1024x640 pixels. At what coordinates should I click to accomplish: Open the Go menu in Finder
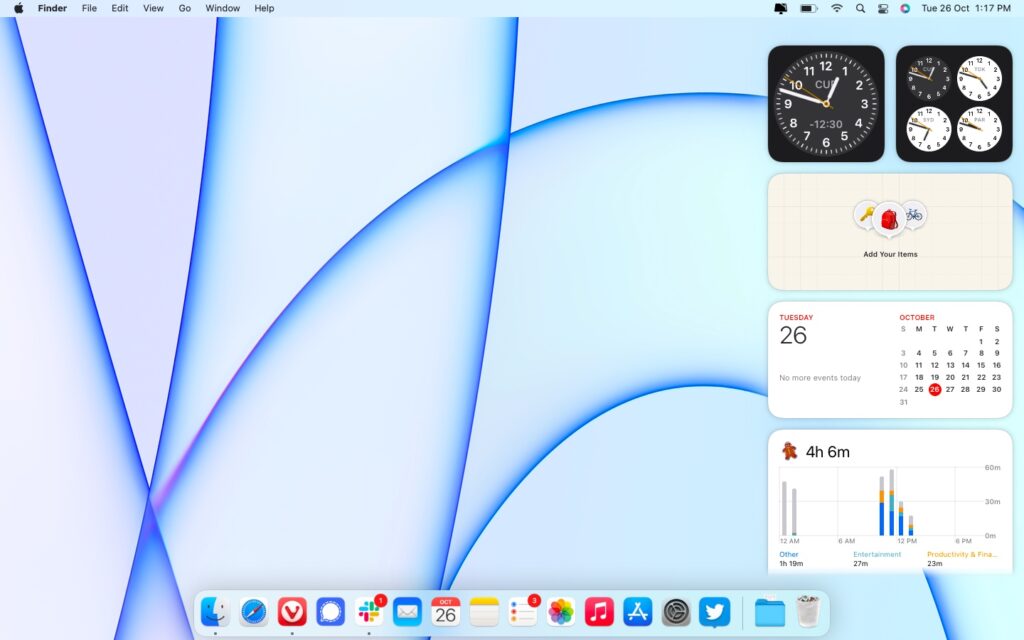pos(183,9)
